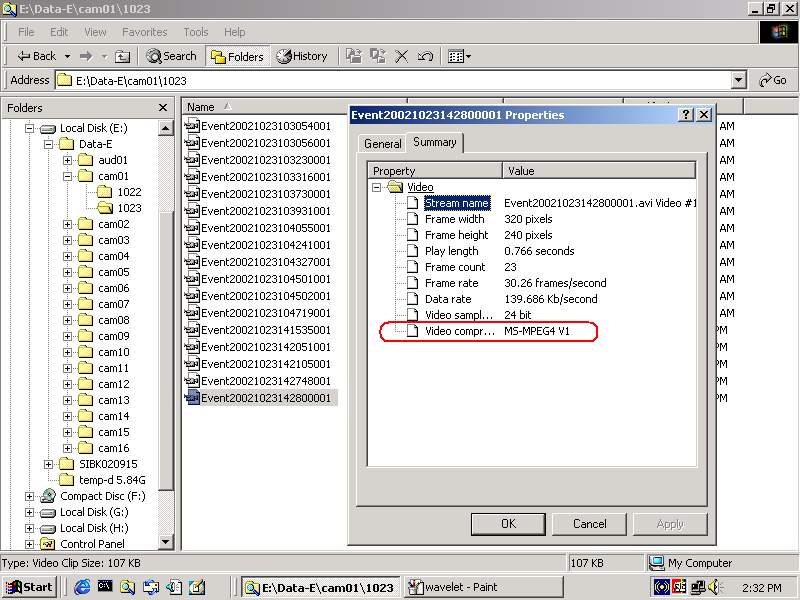The image size is (800, 600).
Task: Select file icon of Event20021023142748001
Action: tap(192, 381)
